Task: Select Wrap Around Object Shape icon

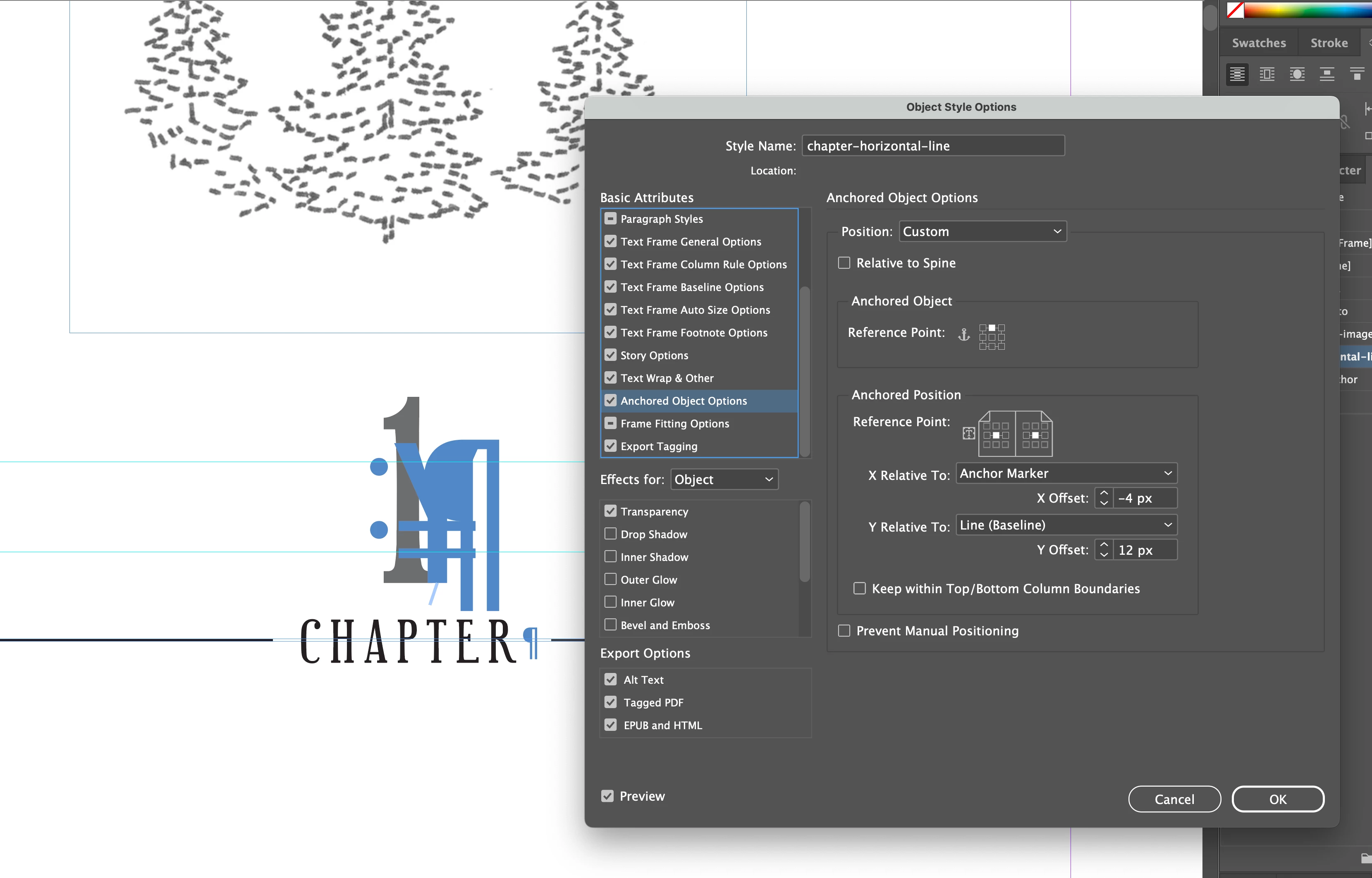Action: (x=1297, y=75)
